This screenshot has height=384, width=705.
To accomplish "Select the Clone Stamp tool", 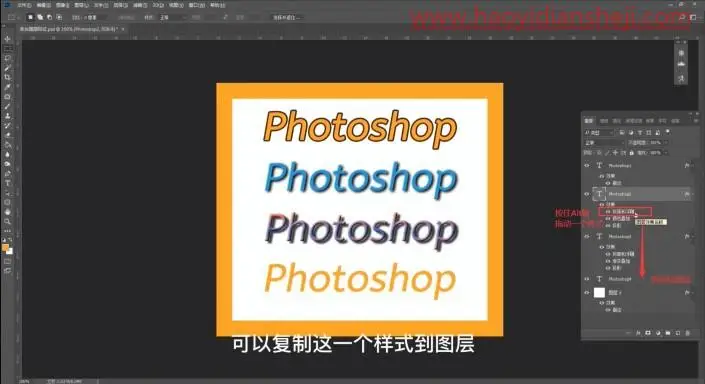I will pos(8,116).
